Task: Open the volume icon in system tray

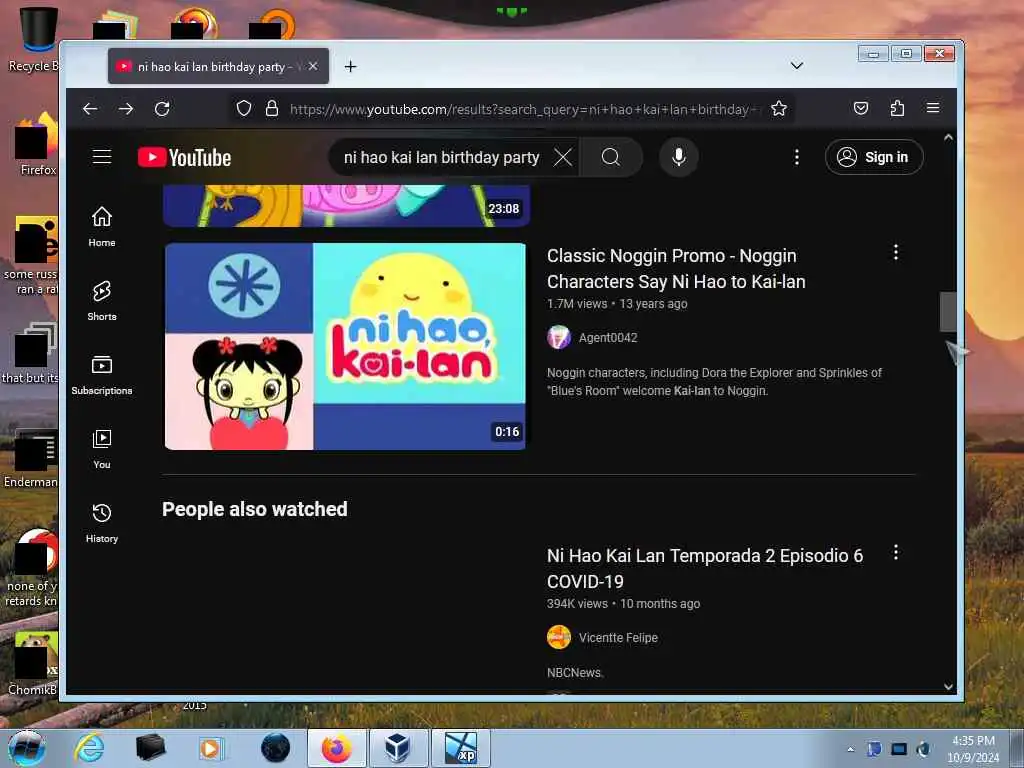Action: [923, 749]
